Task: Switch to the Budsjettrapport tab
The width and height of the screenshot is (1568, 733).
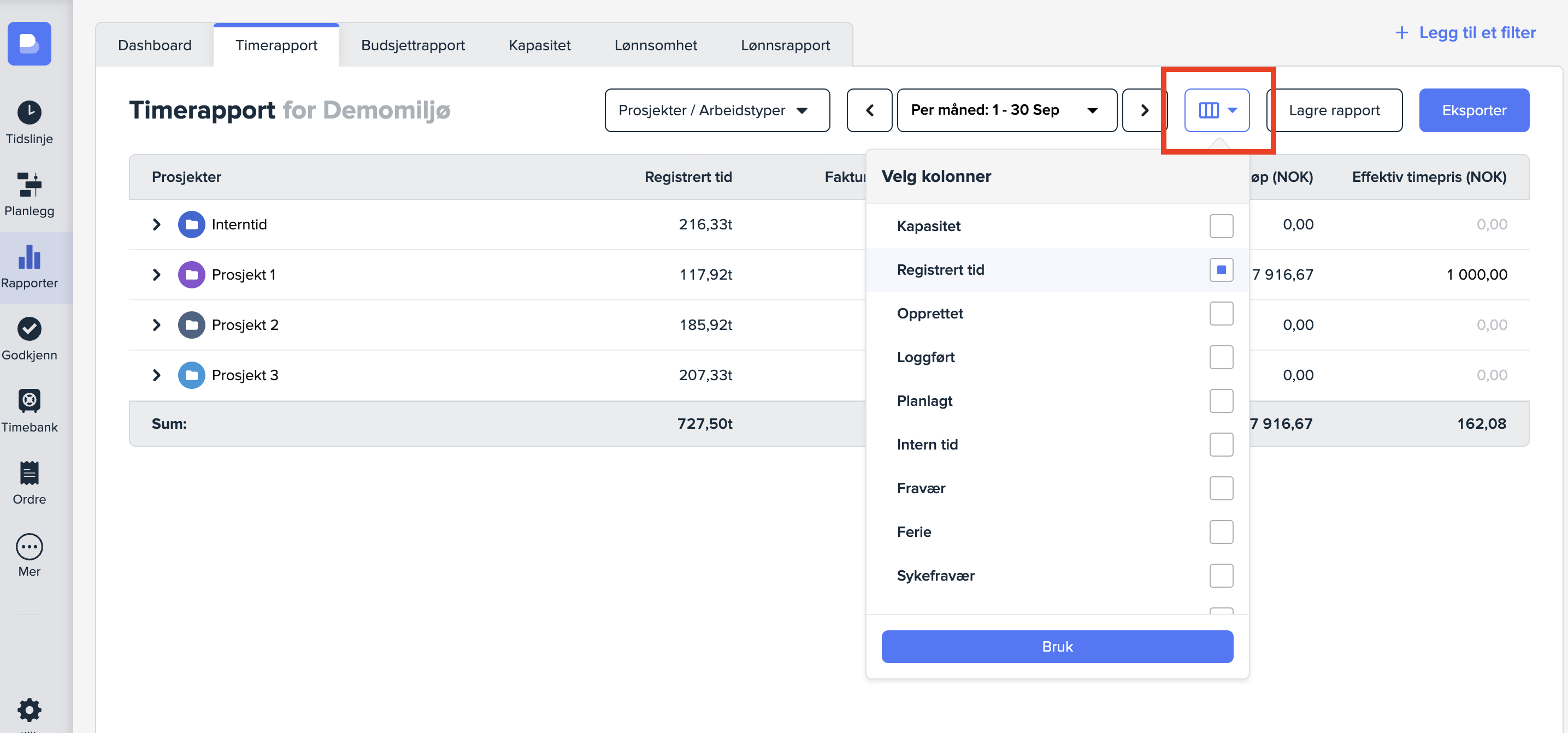Action: click(x=412, y=45)
